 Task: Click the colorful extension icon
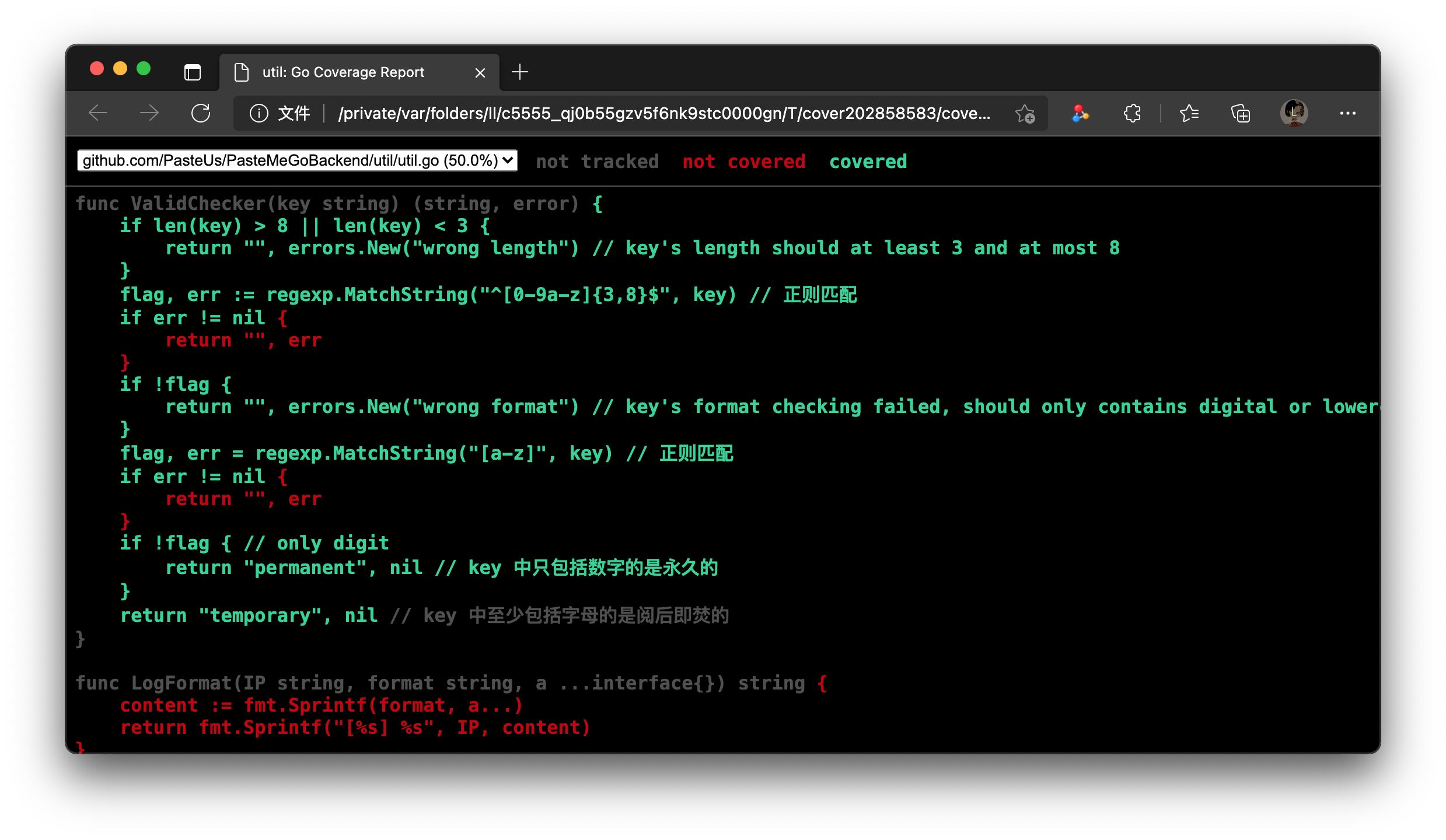1080,113
